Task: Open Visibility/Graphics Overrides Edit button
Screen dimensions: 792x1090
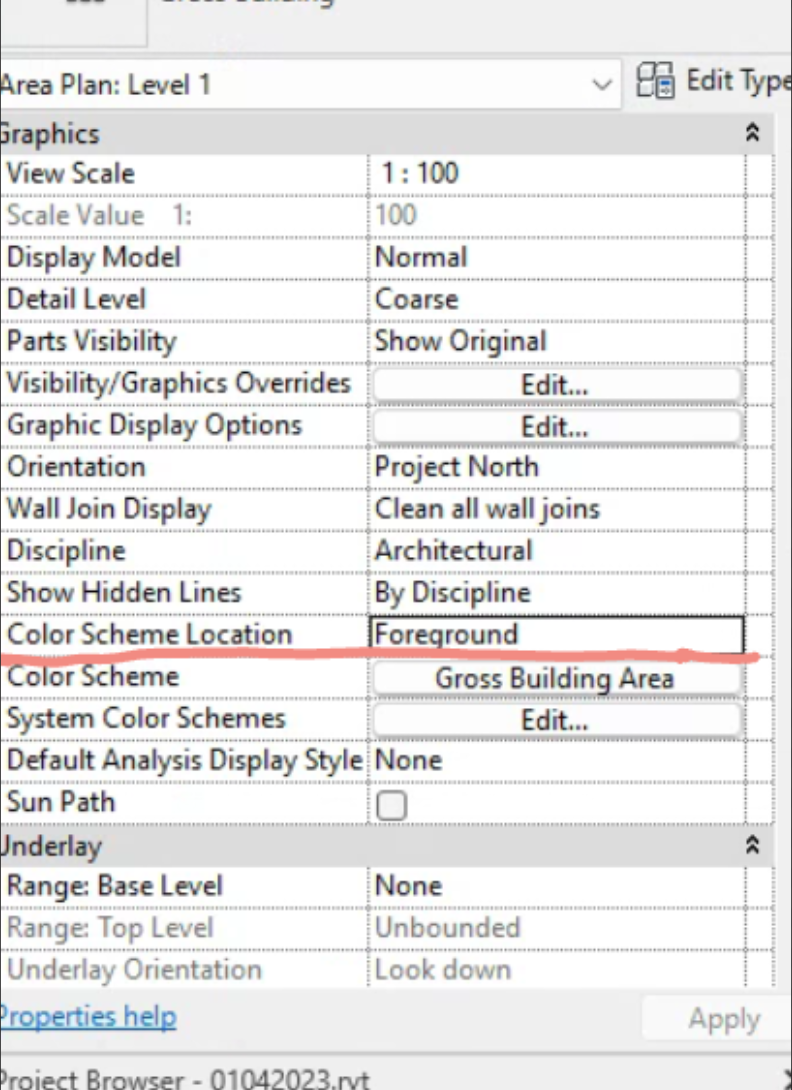Action: click(557, 384)
